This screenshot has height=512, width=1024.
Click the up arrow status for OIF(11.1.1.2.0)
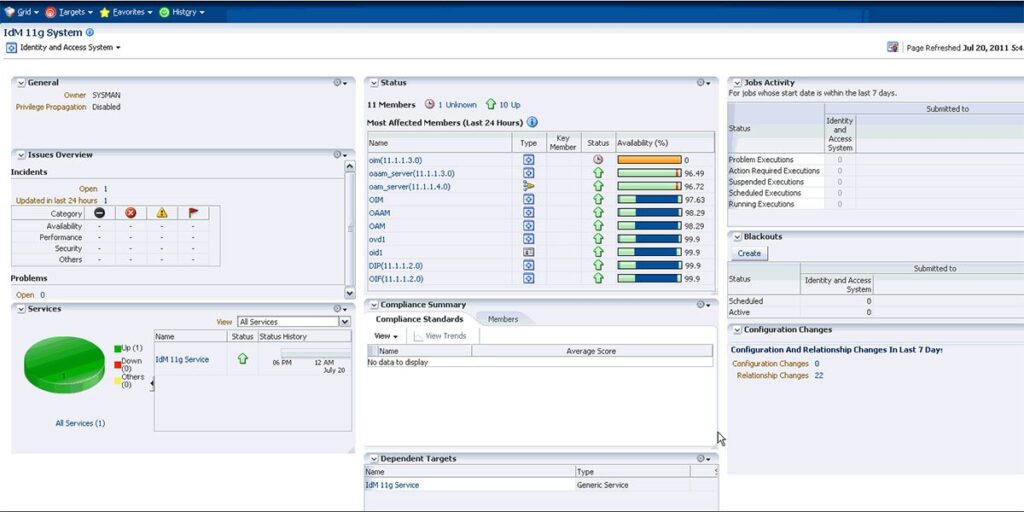598,279
